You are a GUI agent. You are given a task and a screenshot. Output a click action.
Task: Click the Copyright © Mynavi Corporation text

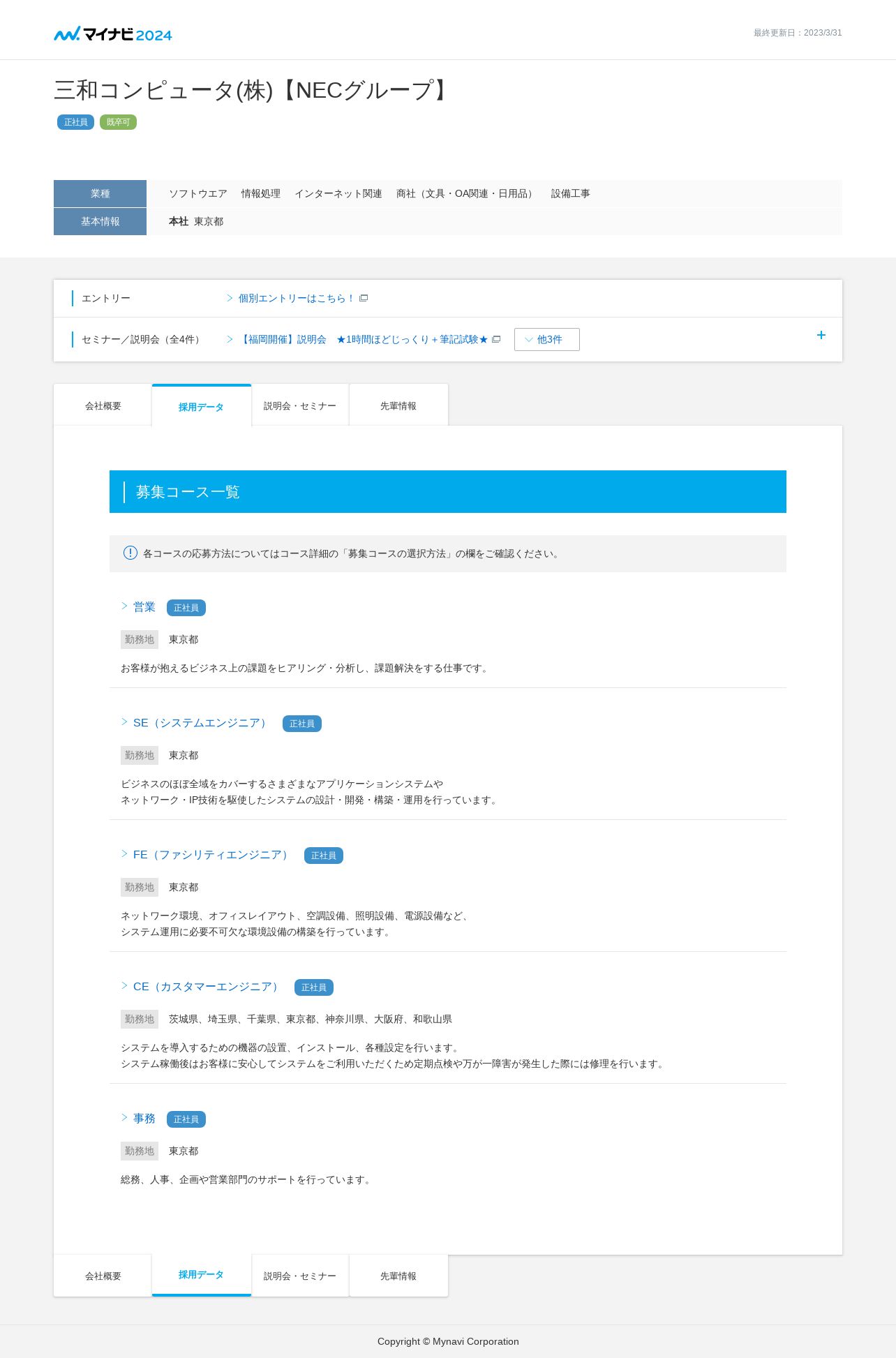(x=448, y=1341)
